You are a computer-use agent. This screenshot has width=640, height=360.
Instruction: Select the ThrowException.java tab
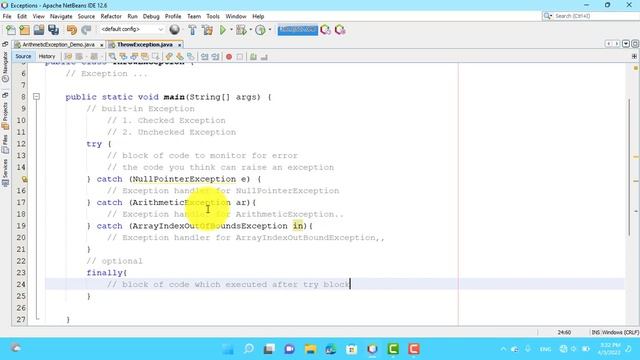click(x=144, y=44)
